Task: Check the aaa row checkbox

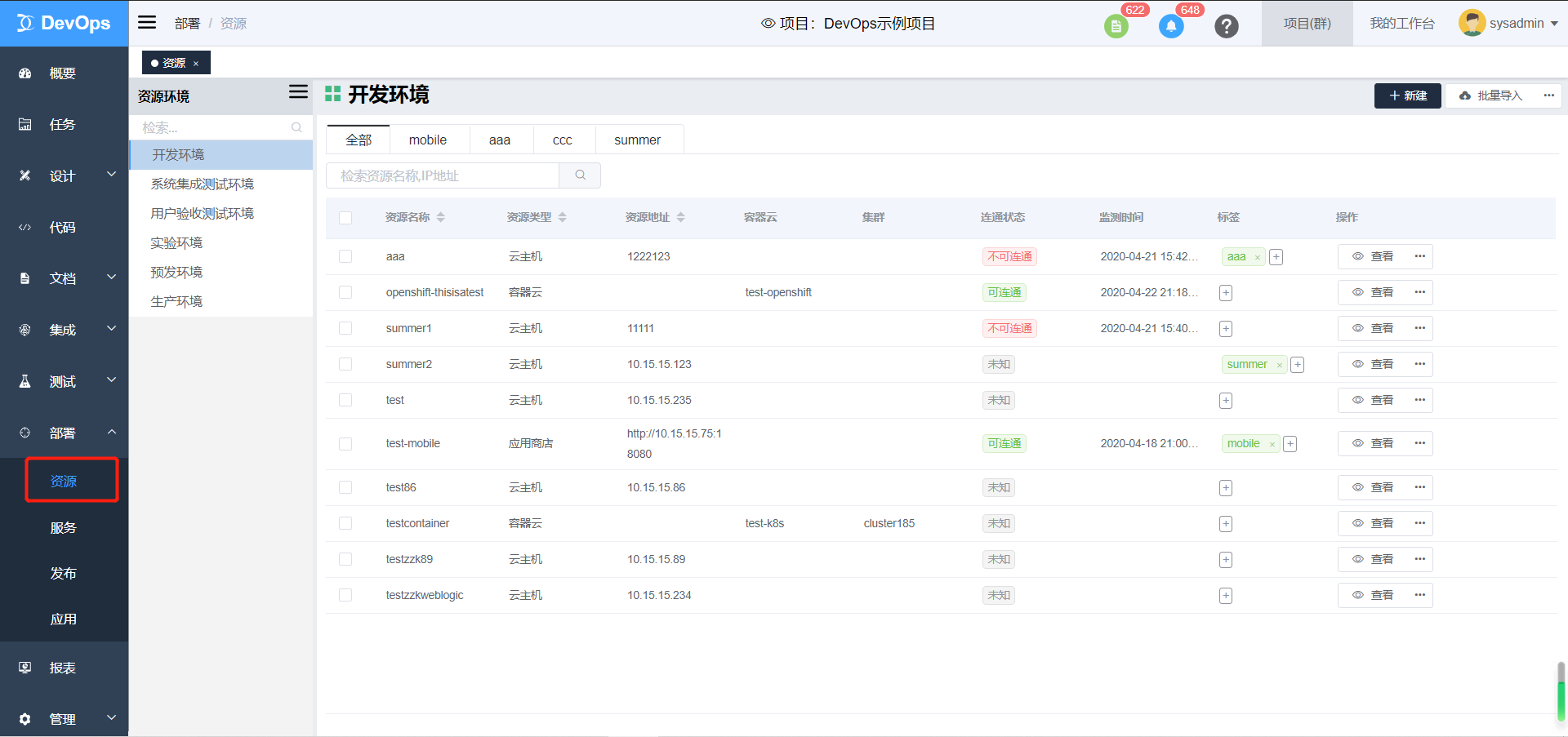Action: [x=345, y=256]
